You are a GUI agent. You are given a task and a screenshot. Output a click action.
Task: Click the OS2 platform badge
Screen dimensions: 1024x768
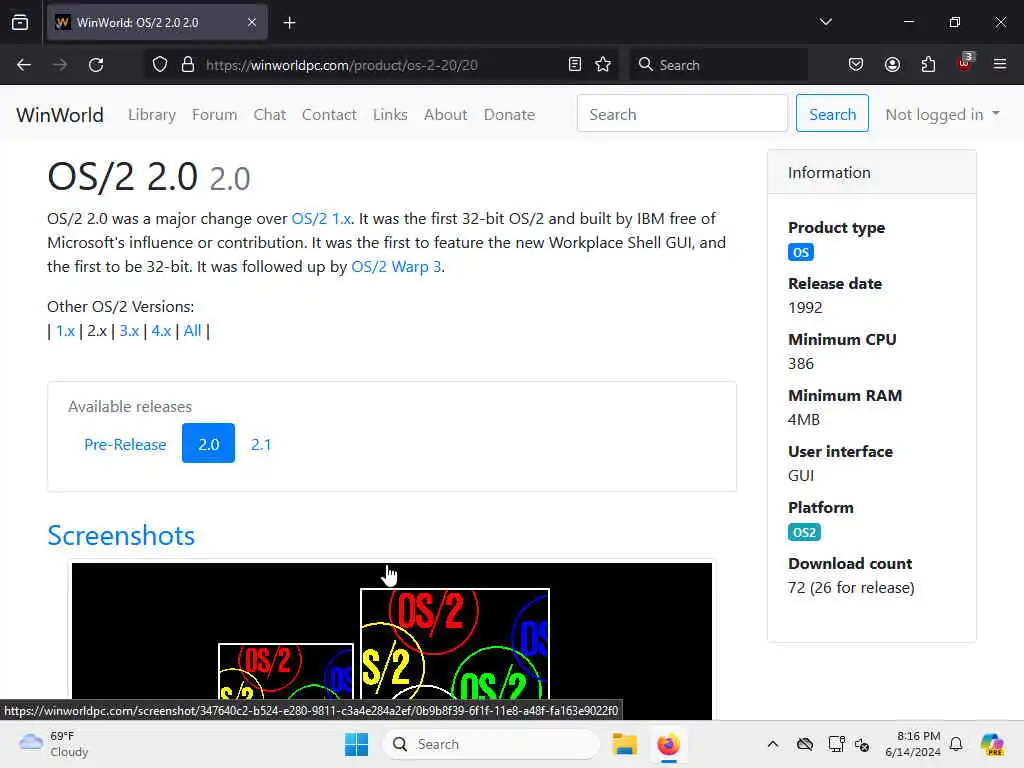pos(804,532)
